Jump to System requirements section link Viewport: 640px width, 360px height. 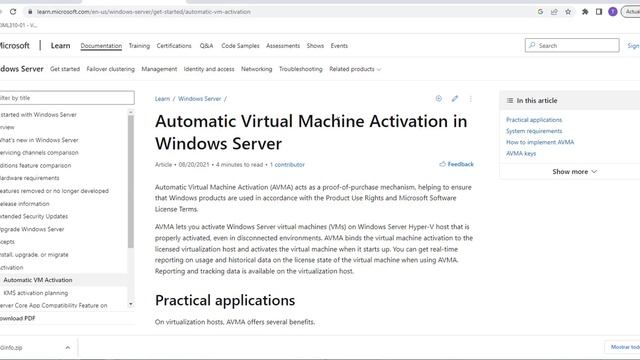pyautogui.click(x=534, y=131)
